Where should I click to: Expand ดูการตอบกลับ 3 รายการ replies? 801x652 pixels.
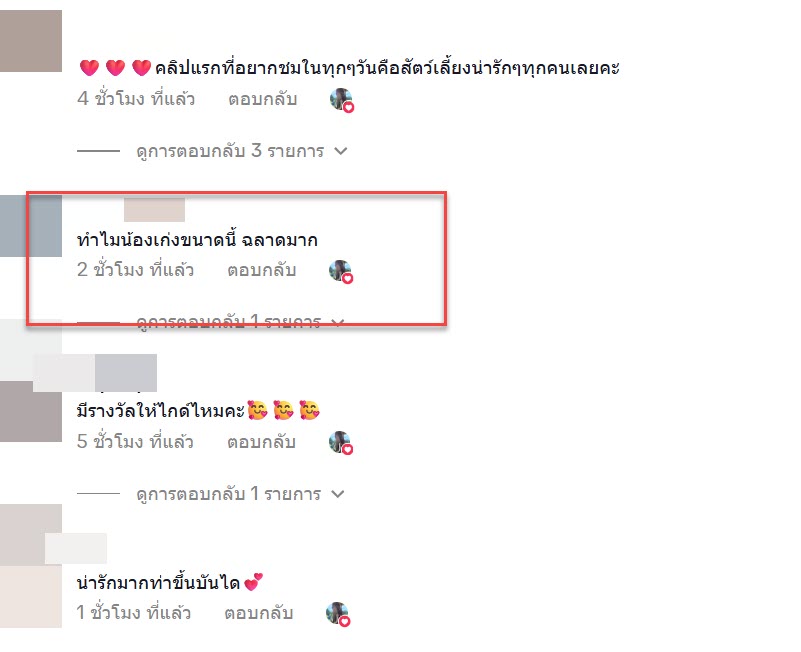[230, 151]
